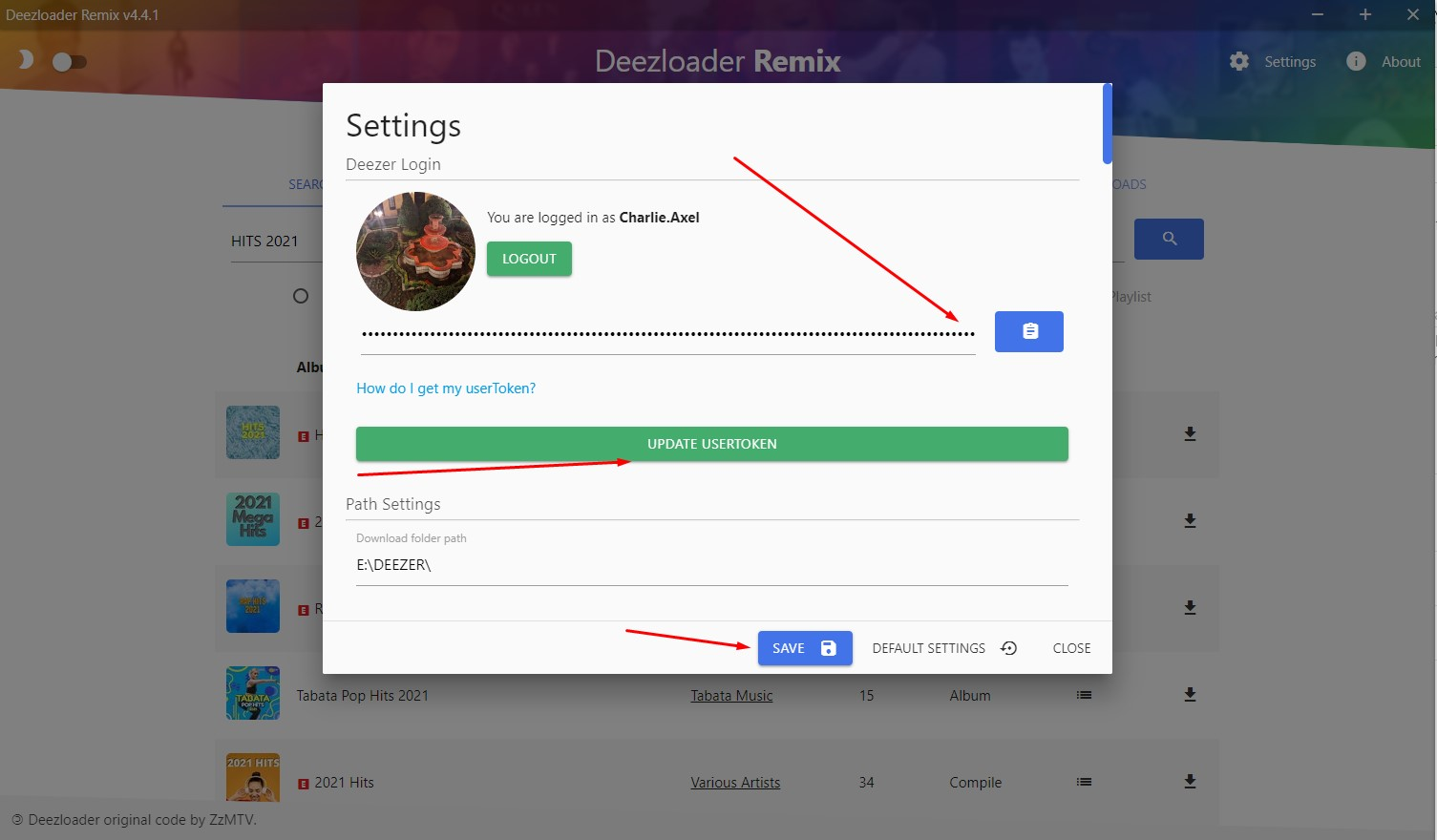Click the restore icon beside DEFAULT SETTINGS
The height and width of the screenshot is (840, 1437).
(1008, 648)
